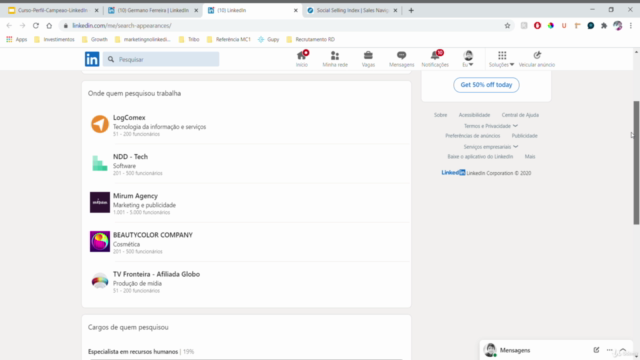Open the NDD - Tech company link
The height and width of the screenshot is (360, 640).
130,157
